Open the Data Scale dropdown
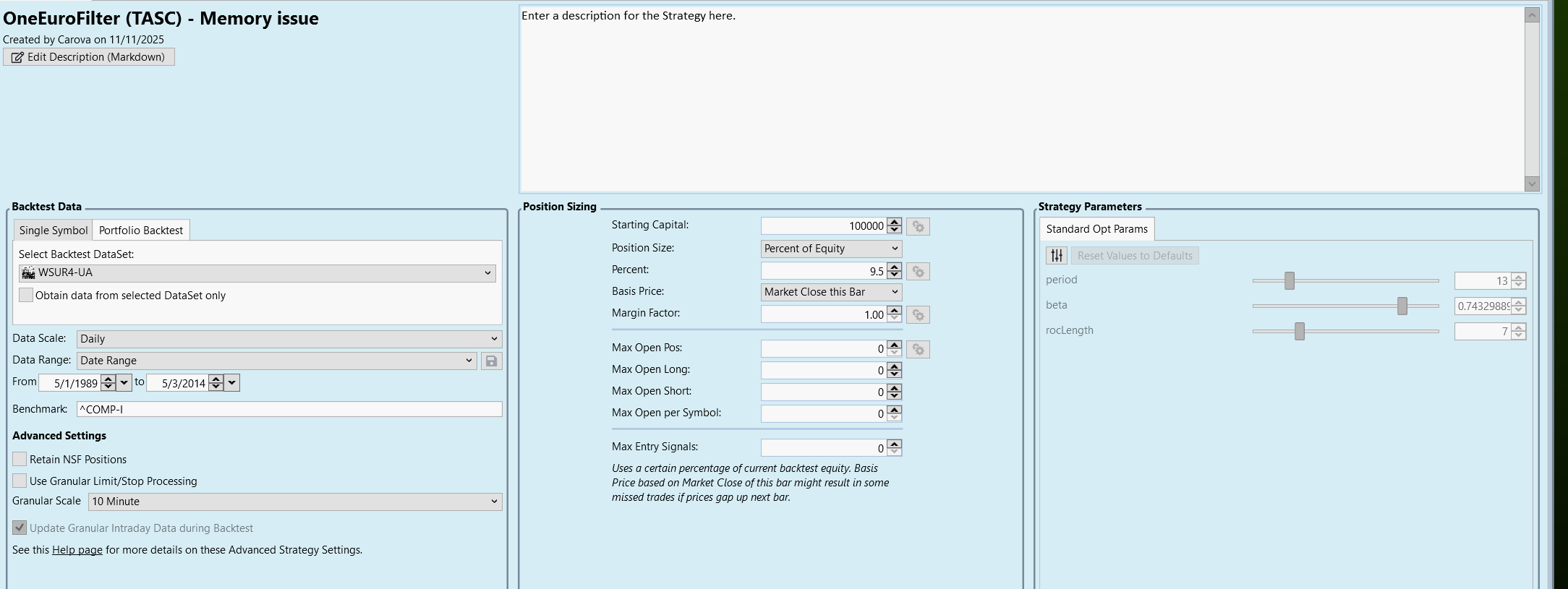This screenshot has height=589, width=1568. (289, 339)
